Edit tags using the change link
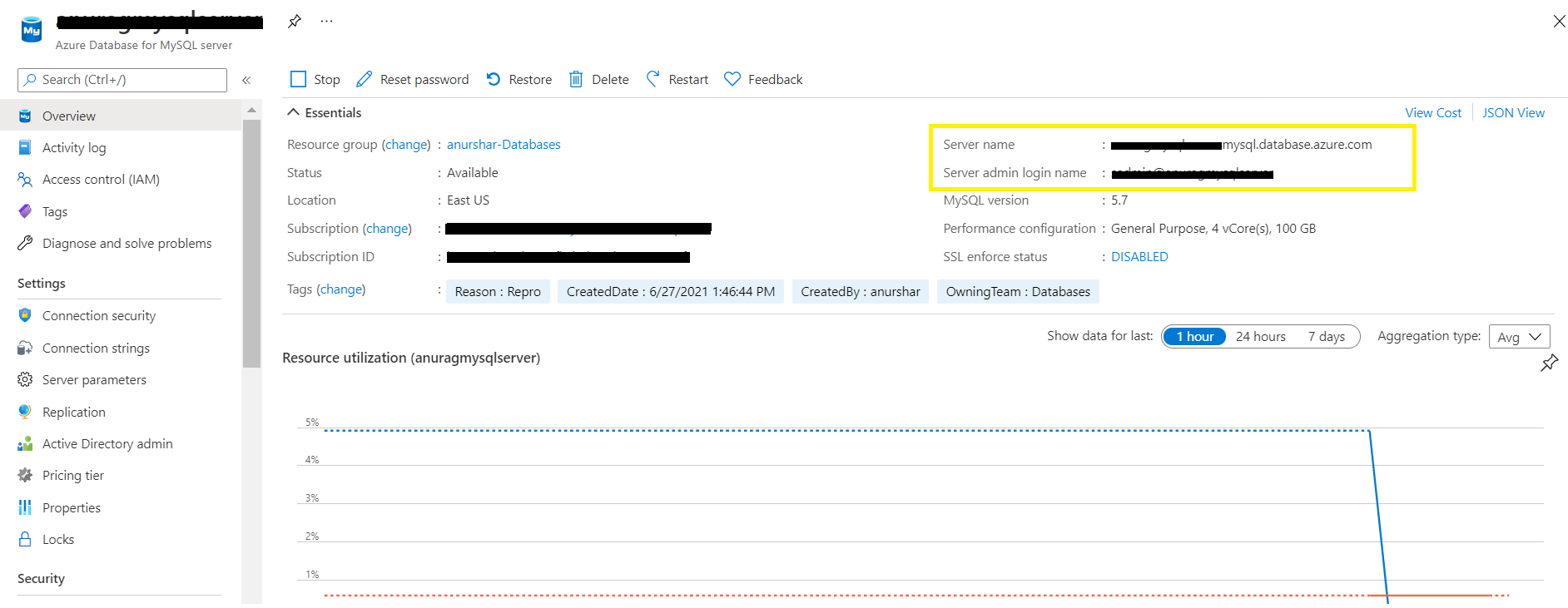Screen dimensions: 1568x608 pos(341,289)
